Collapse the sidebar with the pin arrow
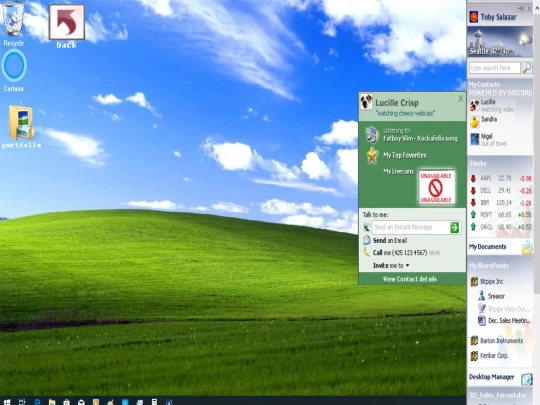This screenshot has width=540, height=405. [521, 8]
